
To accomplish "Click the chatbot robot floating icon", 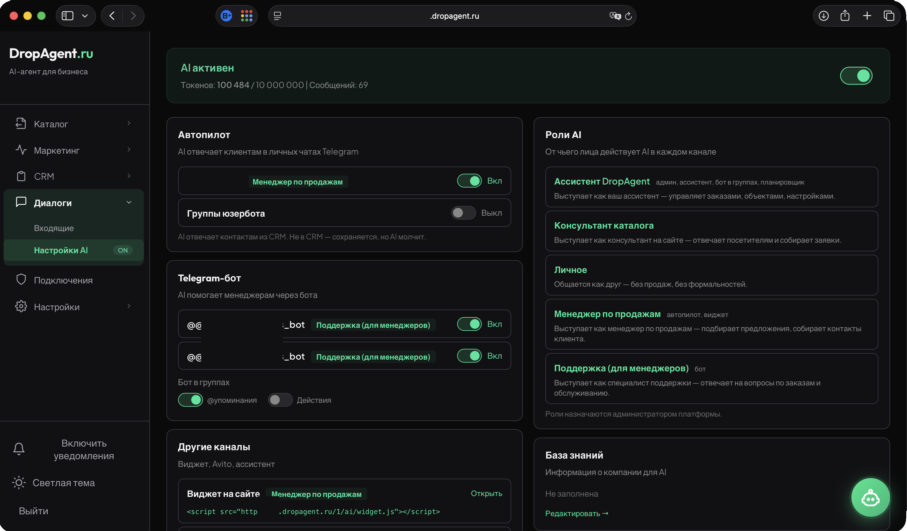I will (870, 497).
